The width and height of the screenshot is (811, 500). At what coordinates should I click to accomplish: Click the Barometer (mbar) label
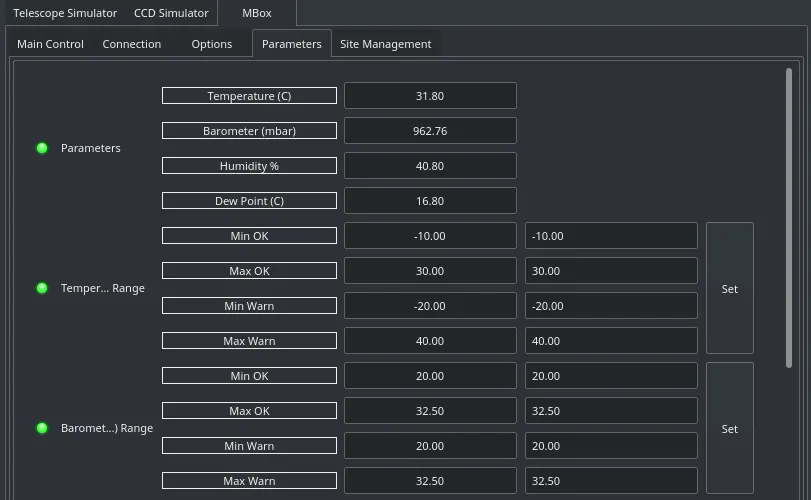(x=249, y=131)
